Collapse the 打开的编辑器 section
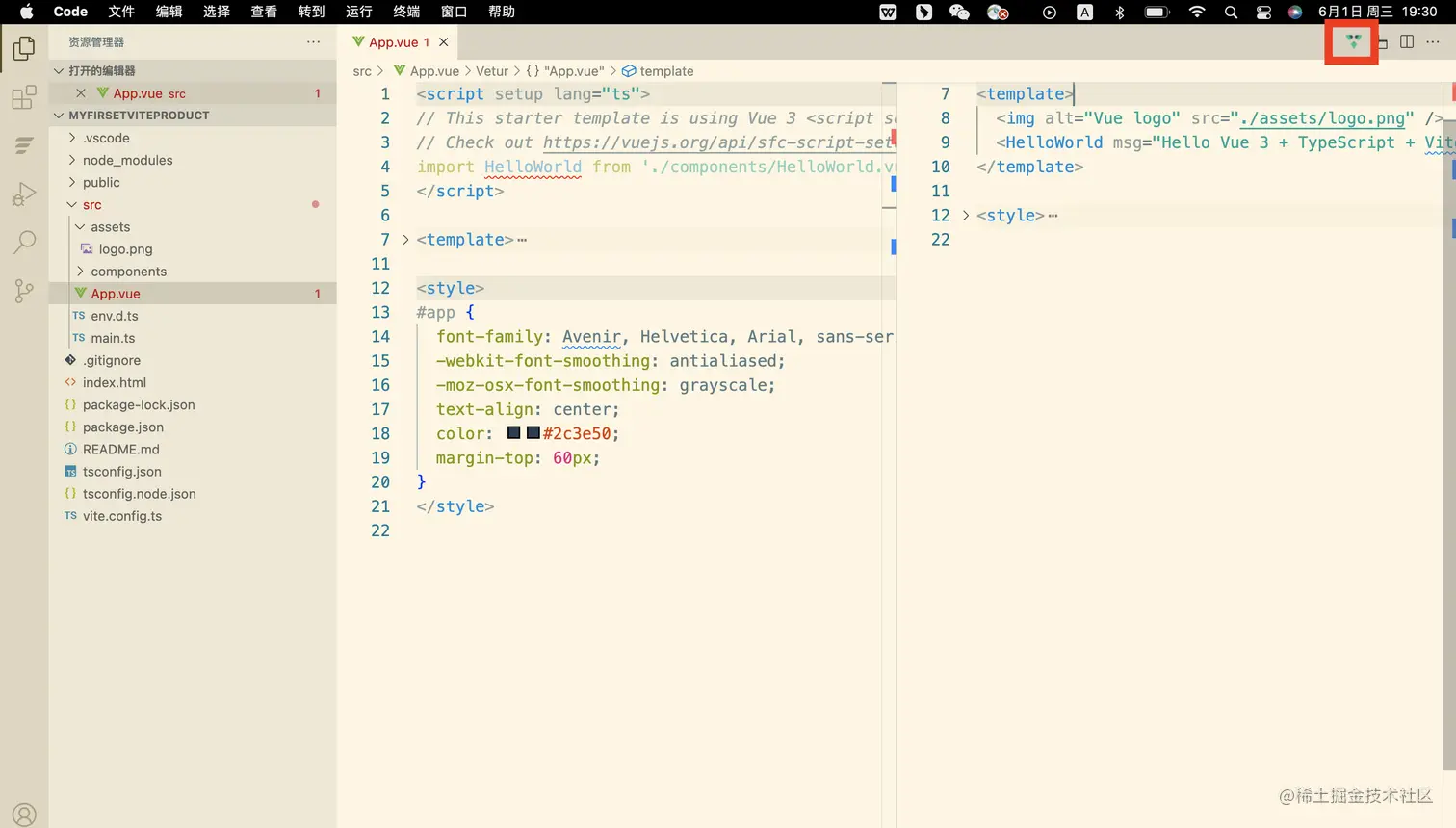This screenshot has width=1456, height=828. (x=59, y=71)
